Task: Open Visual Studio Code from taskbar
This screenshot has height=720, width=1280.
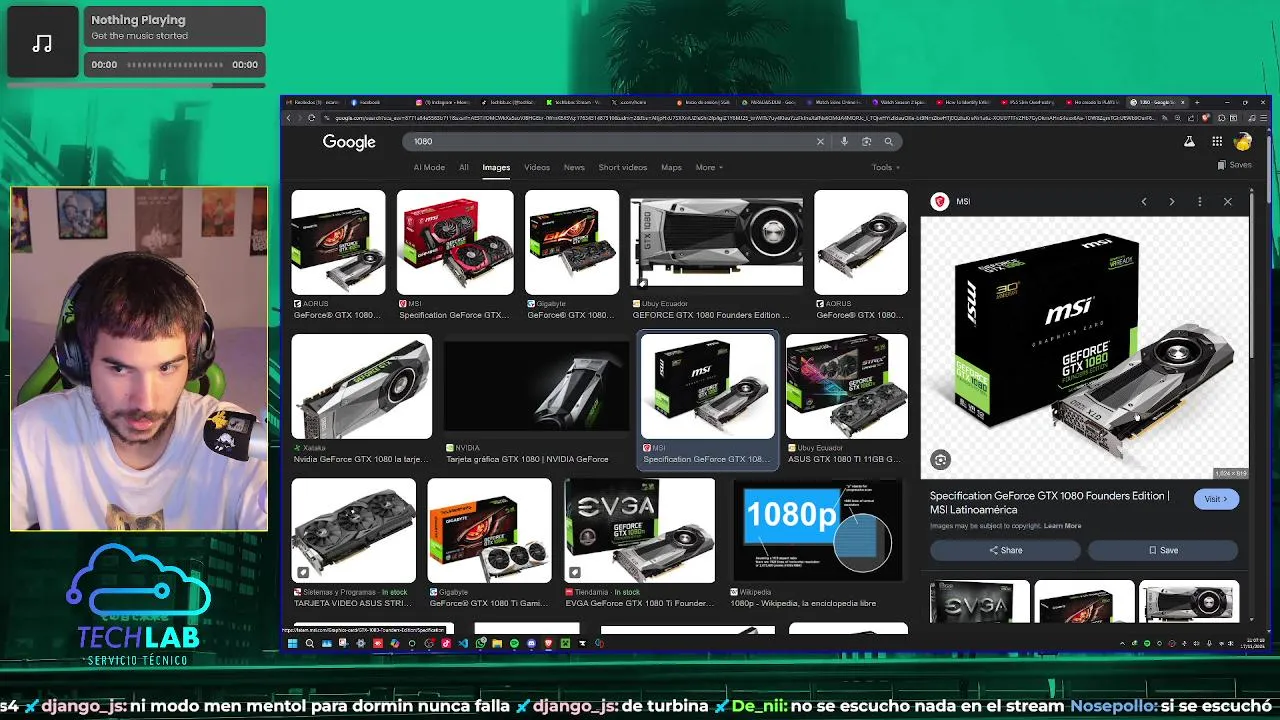Action: click(x=463, y=644)
